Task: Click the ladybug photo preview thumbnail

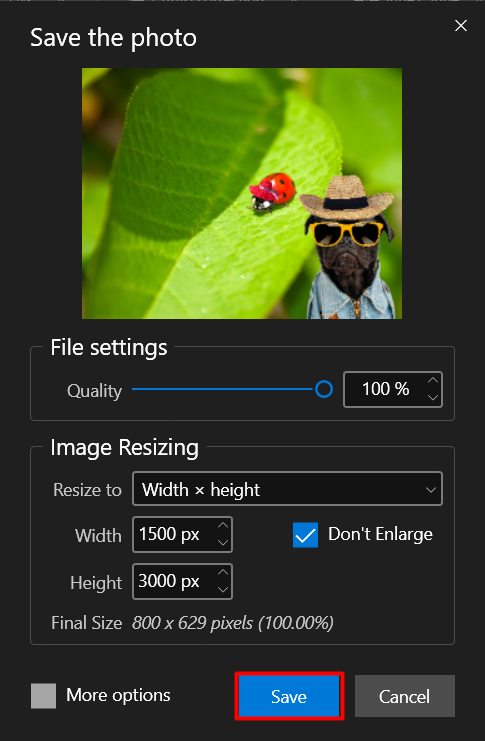Action: [242, 193]
